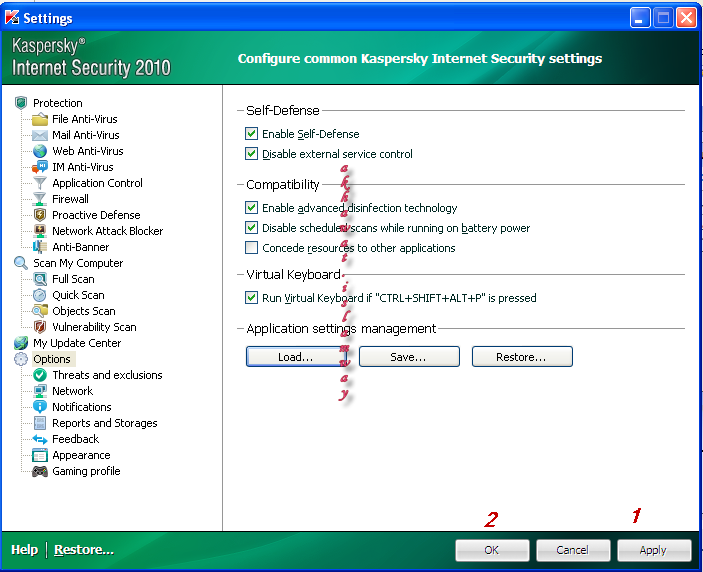
Task: Go to My Update Center settings
Action: pyautogui.click(x=77, y=343)
